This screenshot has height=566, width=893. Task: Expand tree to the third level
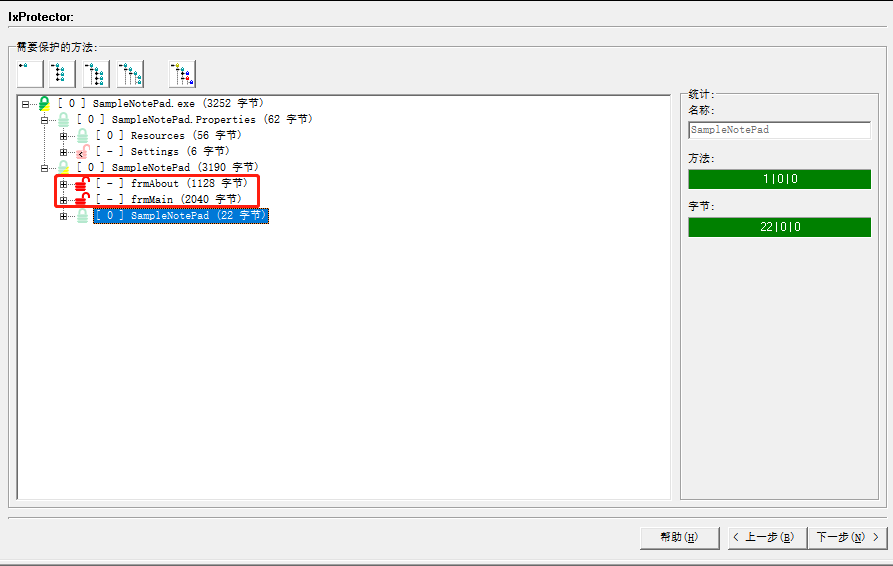[96, 74]
